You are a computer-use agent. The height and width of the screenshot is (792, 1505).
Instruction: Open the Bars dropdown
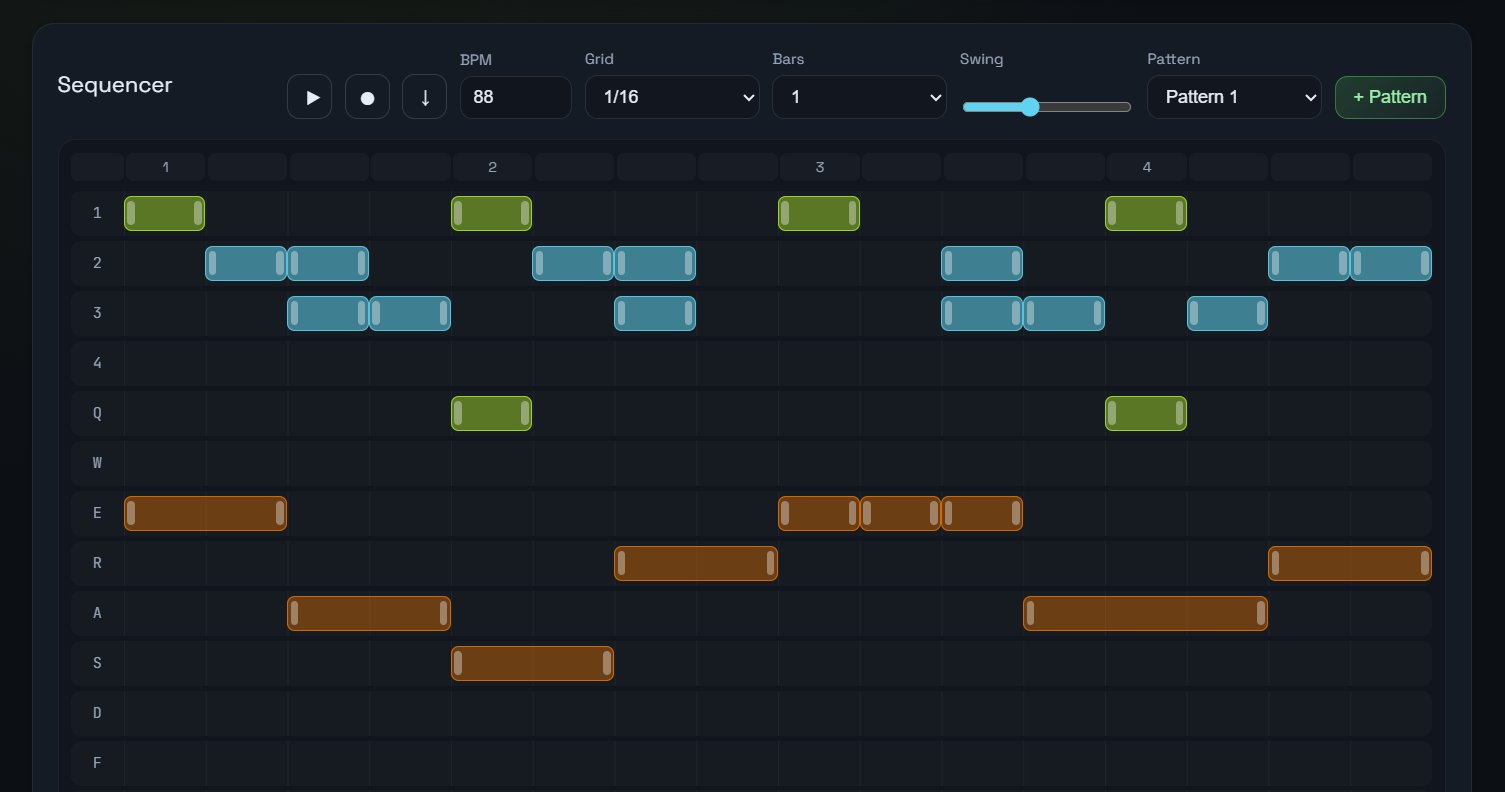tap(859, 97)
